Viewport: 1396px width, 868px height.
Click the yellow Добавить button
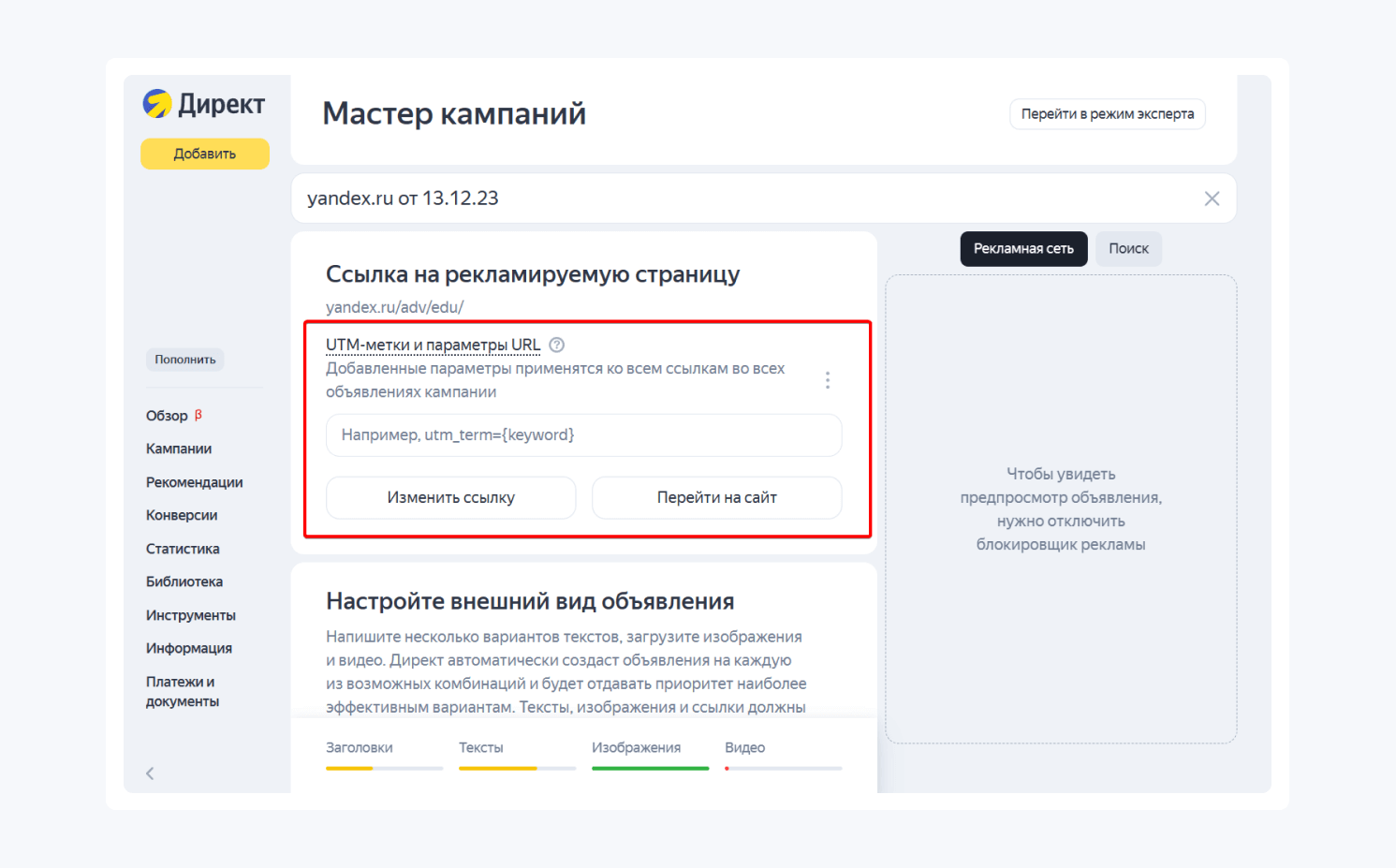tap(205, 154)
